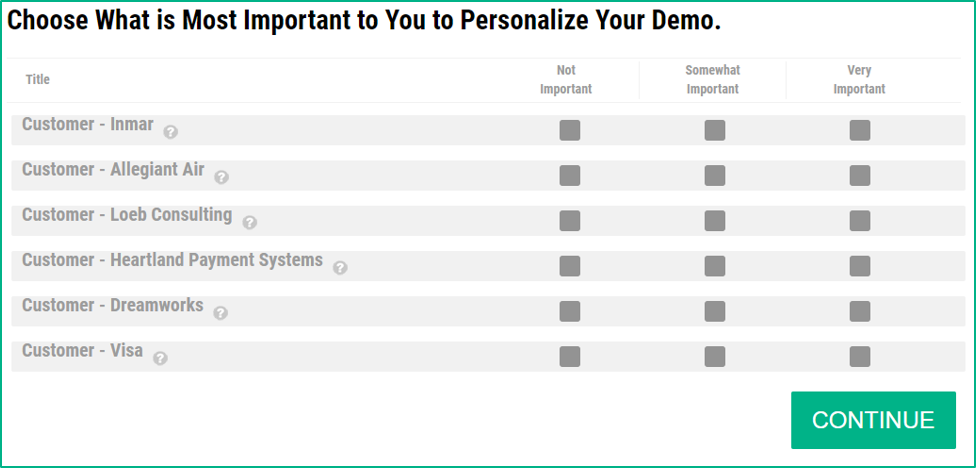
Task: Check Not Important for Loeb Consulting
Action: coord(570,221)
